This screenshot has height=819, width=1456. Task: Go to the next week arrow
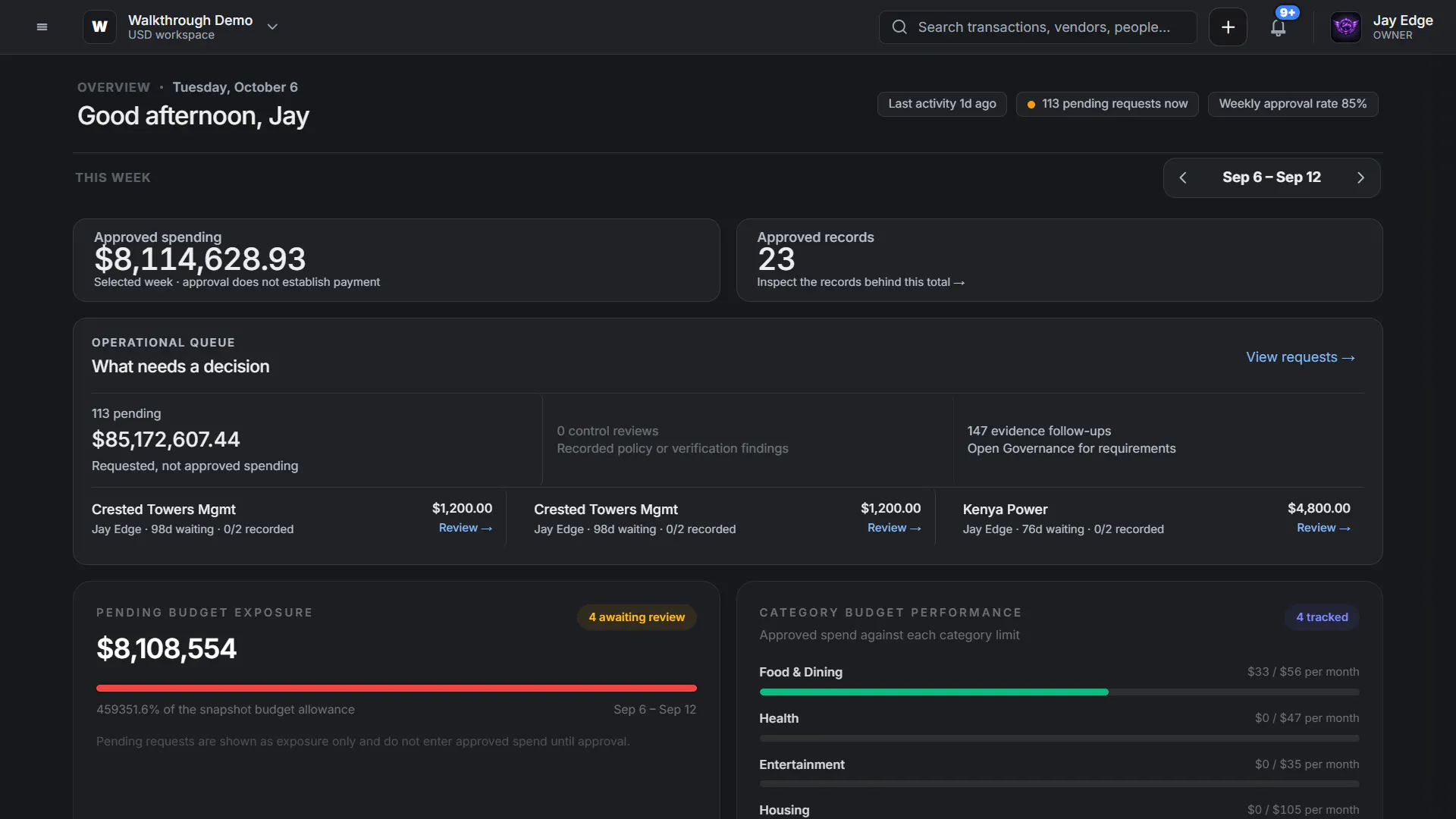[x=1360, y=177]
